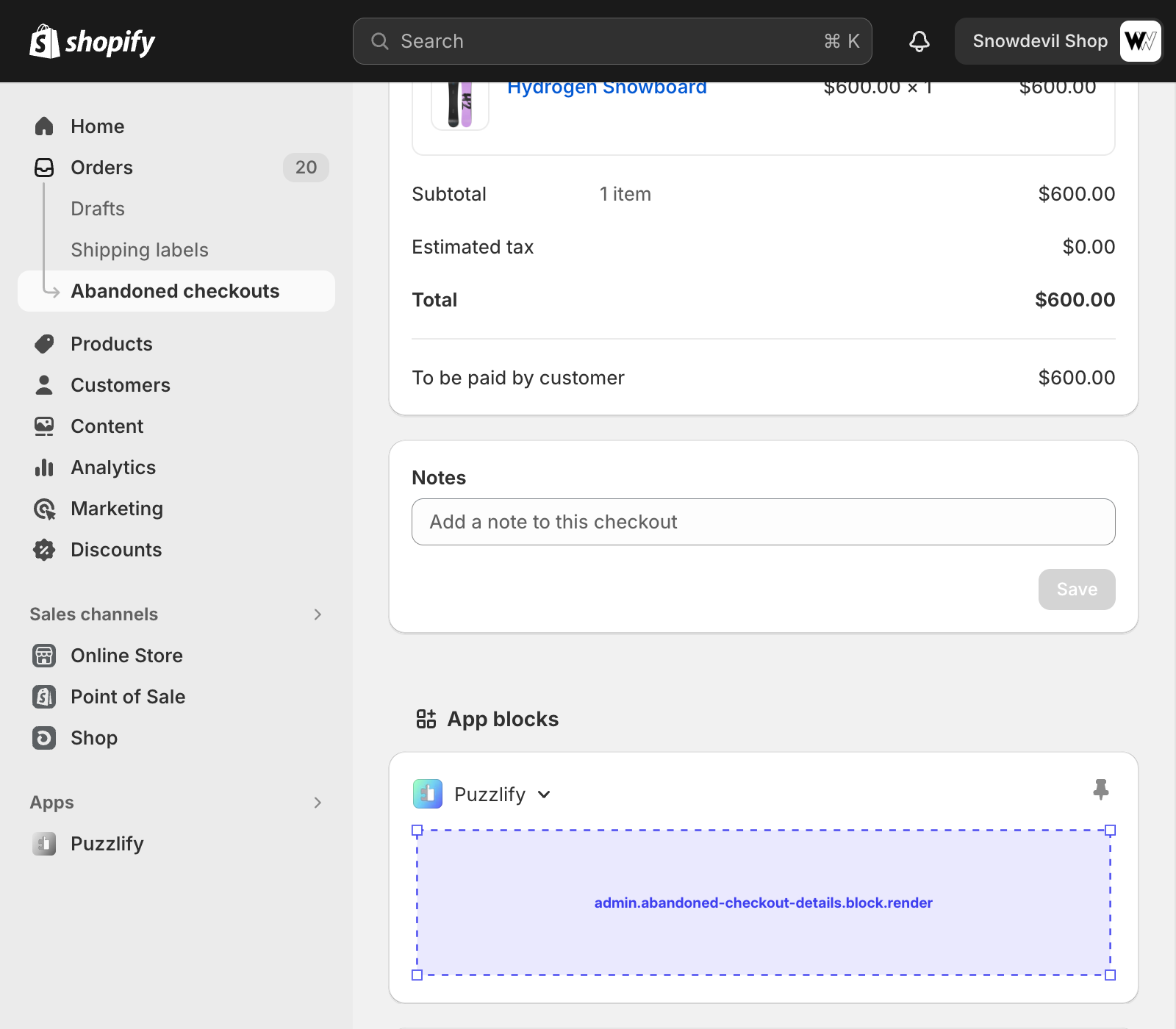1176x1029 pixels.
Task: Open the Snowdevil Shop account menu
Action: [1058, 41]
